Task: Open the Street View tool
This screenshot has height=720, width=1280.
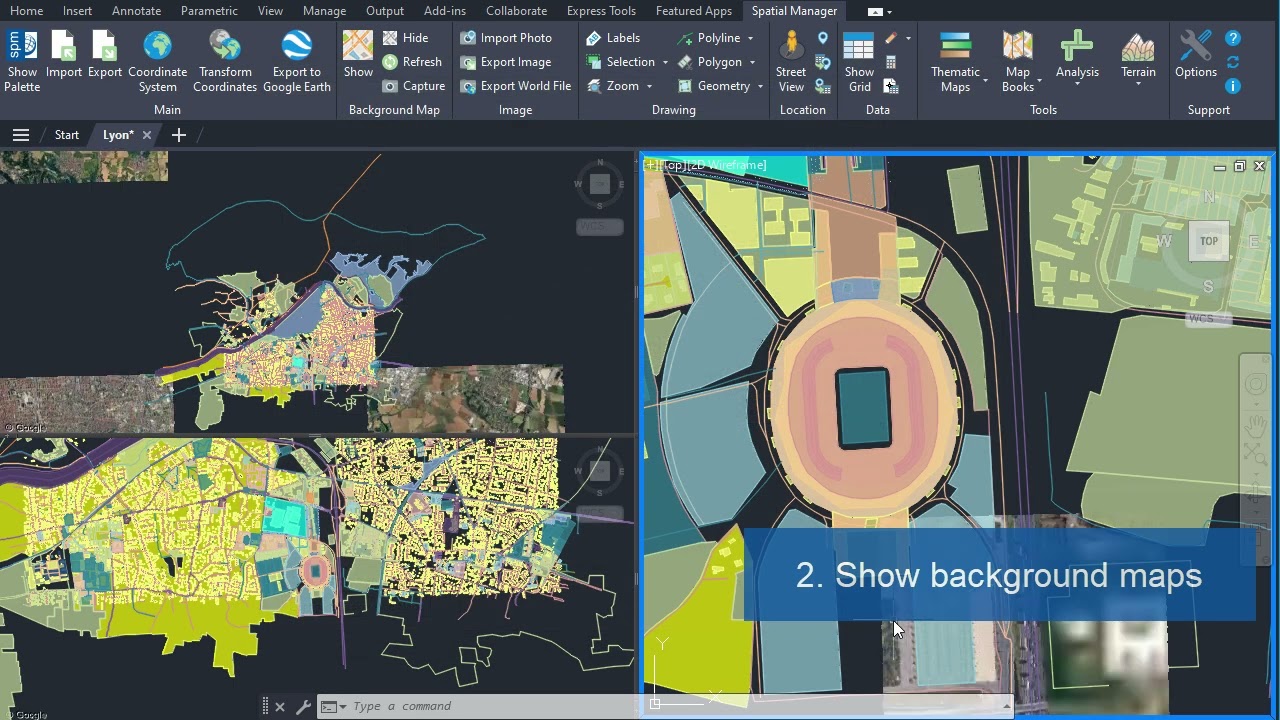Action: point(791,61)
